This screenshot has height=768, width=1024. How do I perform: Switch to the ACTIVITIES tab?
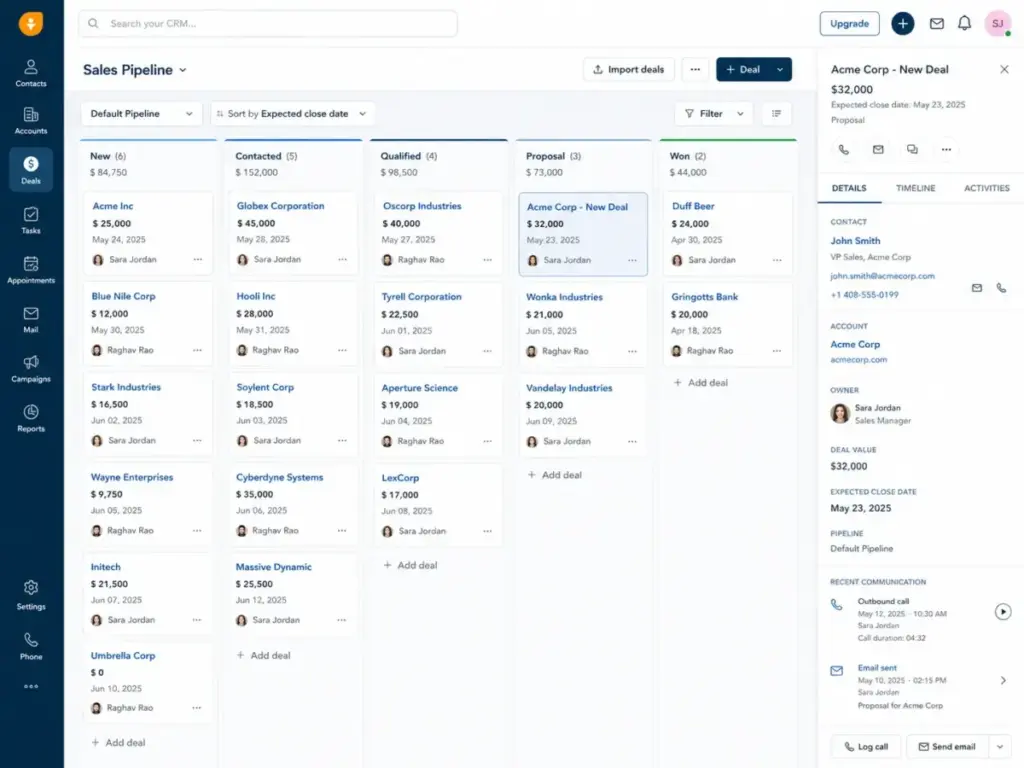pyautogui.click(x=987, y=188)
